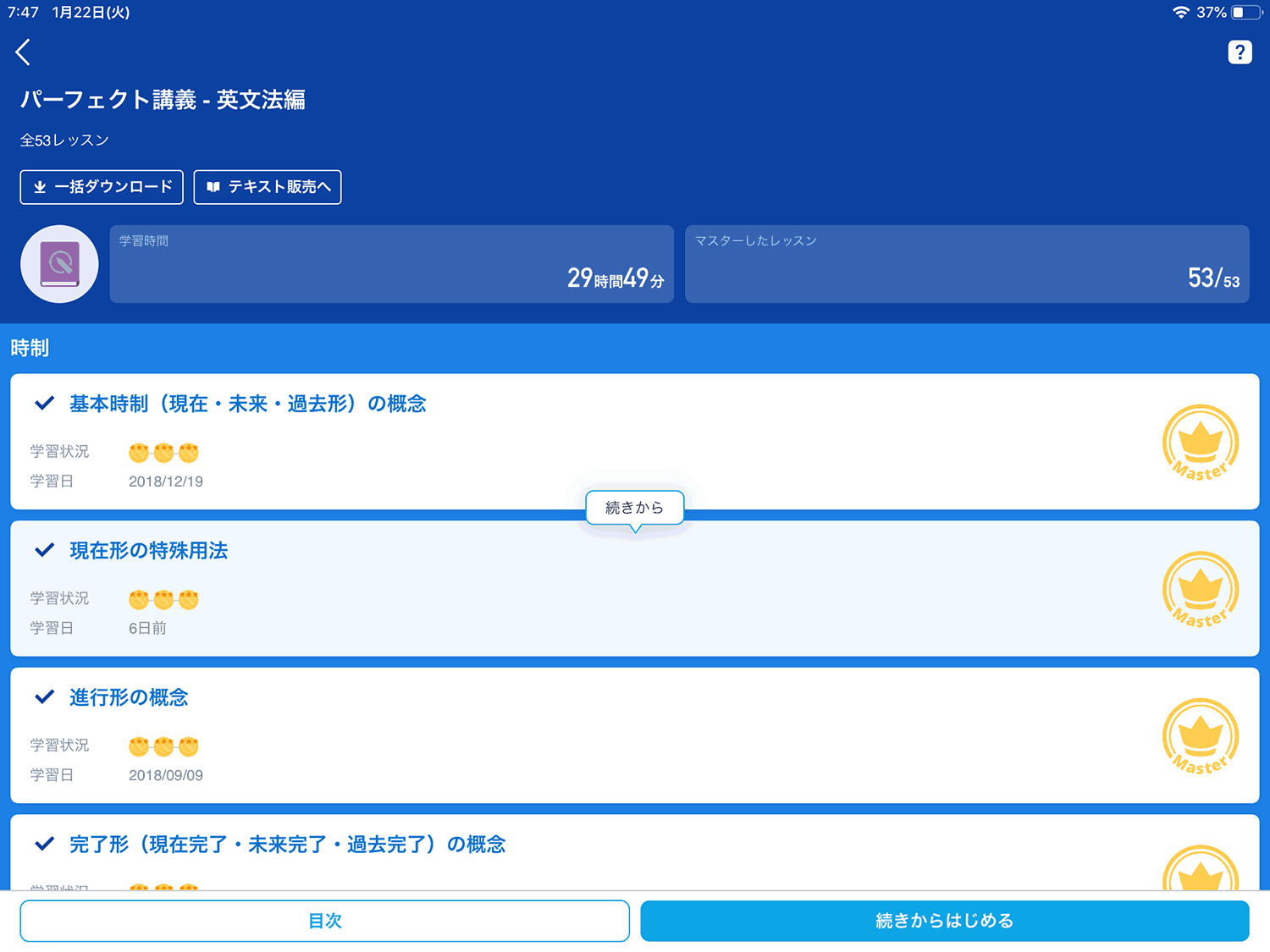Click checkmark beside 現在形の特殊用法
1270x952 pixels.
pos(45,551)
